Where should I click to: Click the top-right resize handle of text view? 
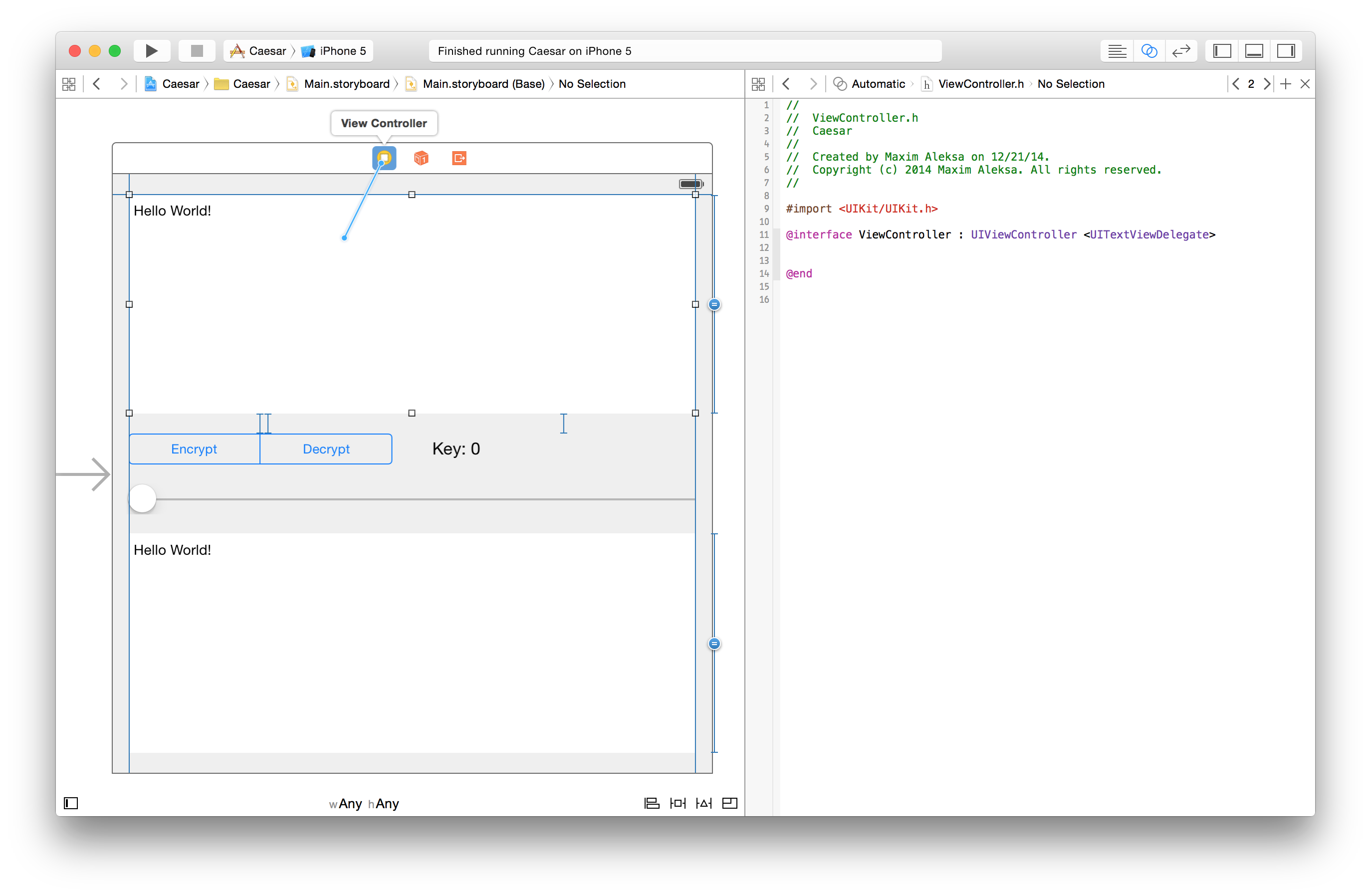pyautogui.click(x=695, y=195)
